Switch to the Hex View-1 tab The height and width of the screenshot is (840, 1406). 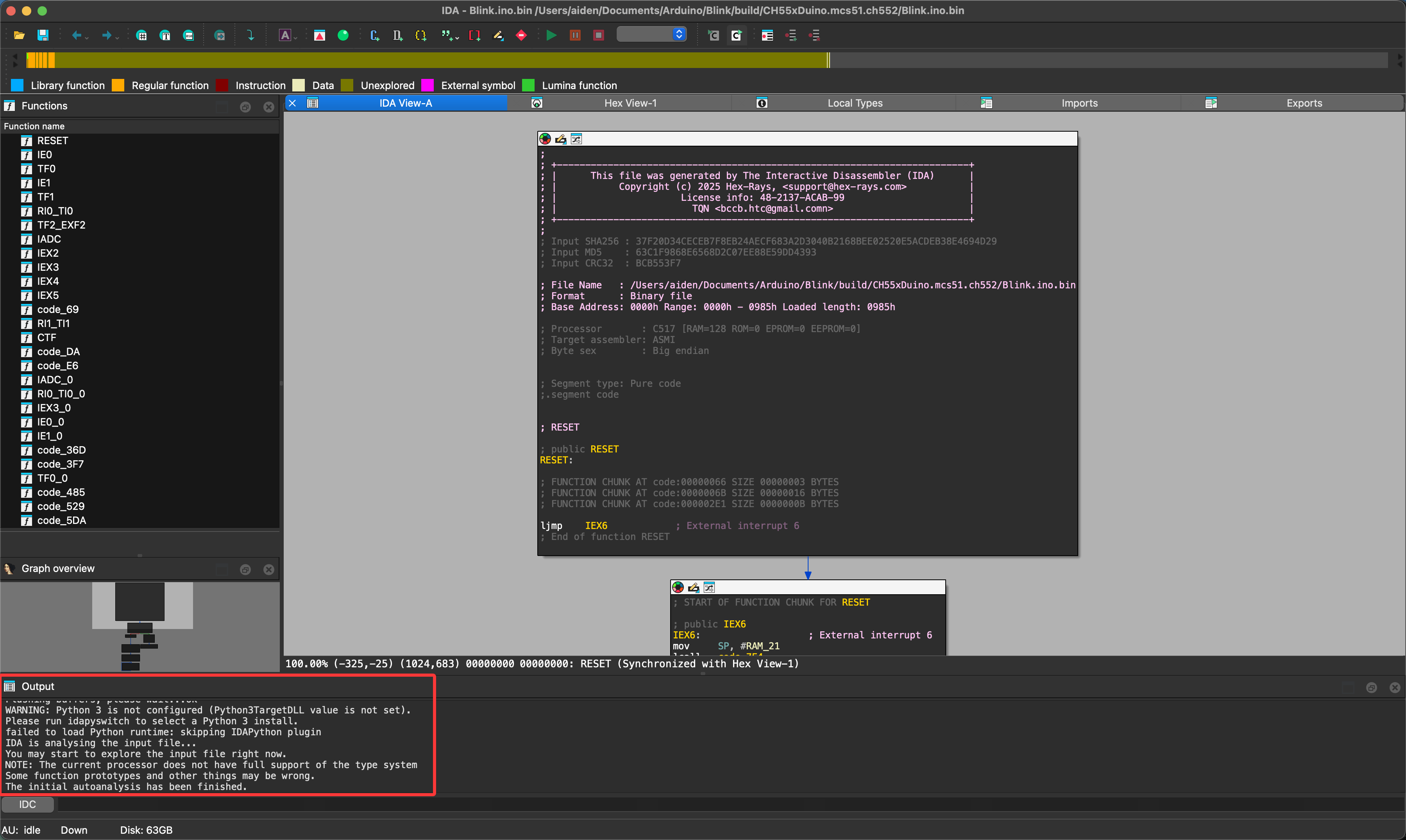coord(630,103)
